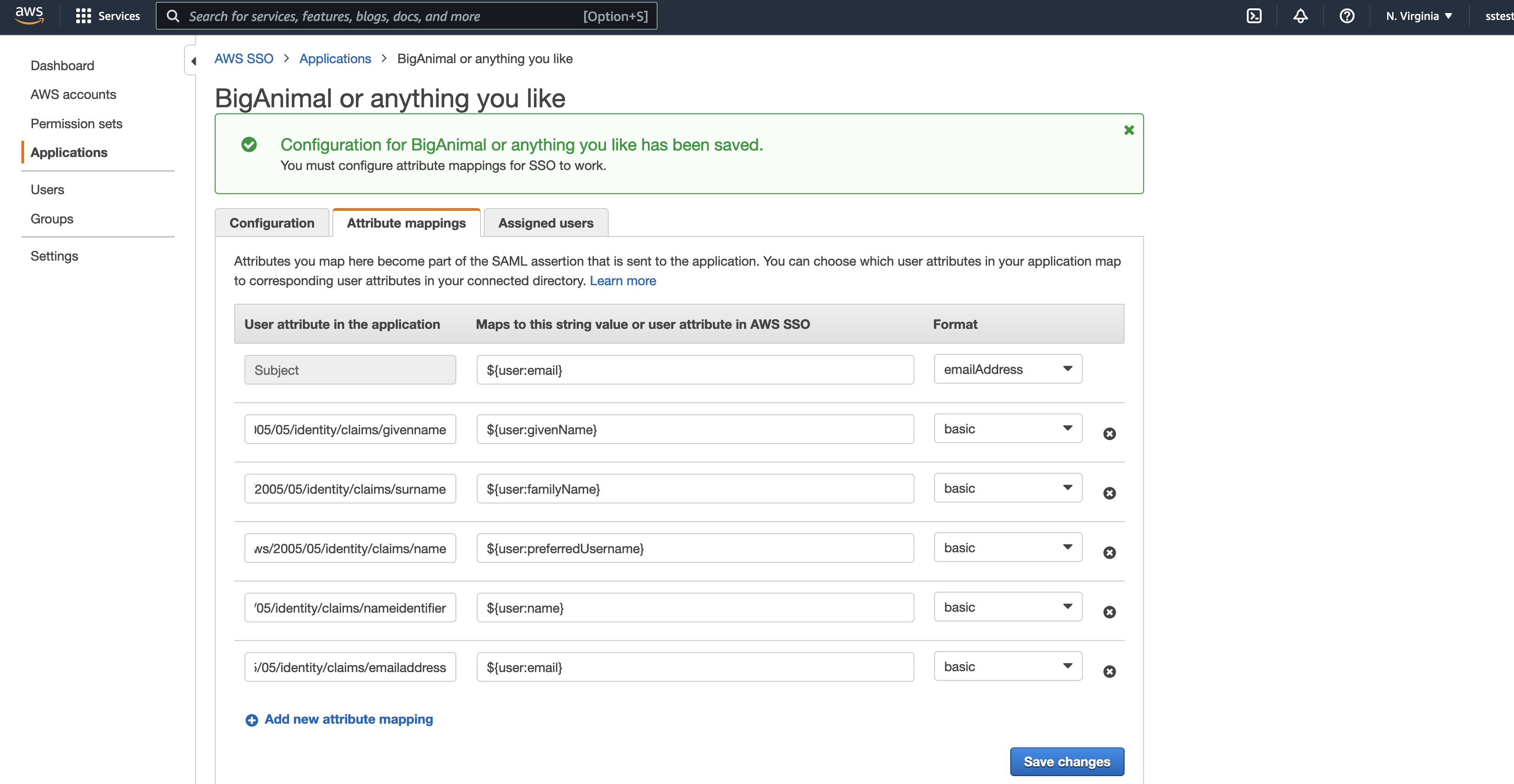This screenshot has height=784, width=1514.
Task: Click the surname application attribute field
Action: coord(350,489)
